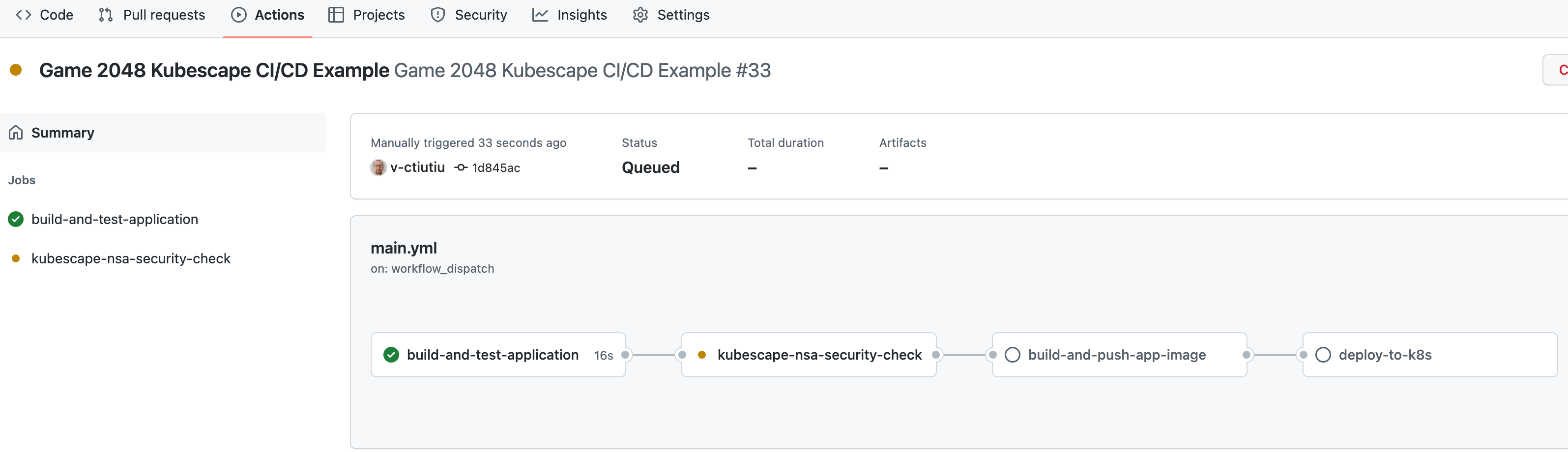Image resolution: width=1568 pixels, height=452 pixels.
Task: Switch to the Pull requests tab
Action: pyautogui.click(x=152, y=15)
